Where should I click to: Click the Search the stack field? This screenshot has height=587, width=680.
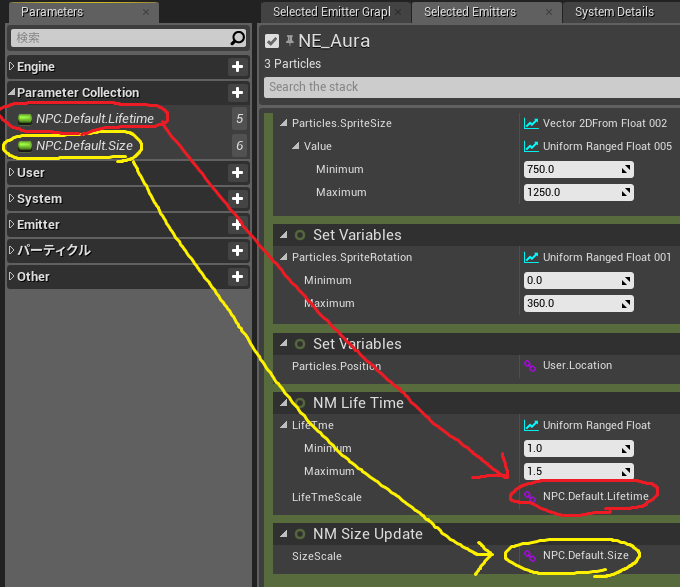coord(472,87)
